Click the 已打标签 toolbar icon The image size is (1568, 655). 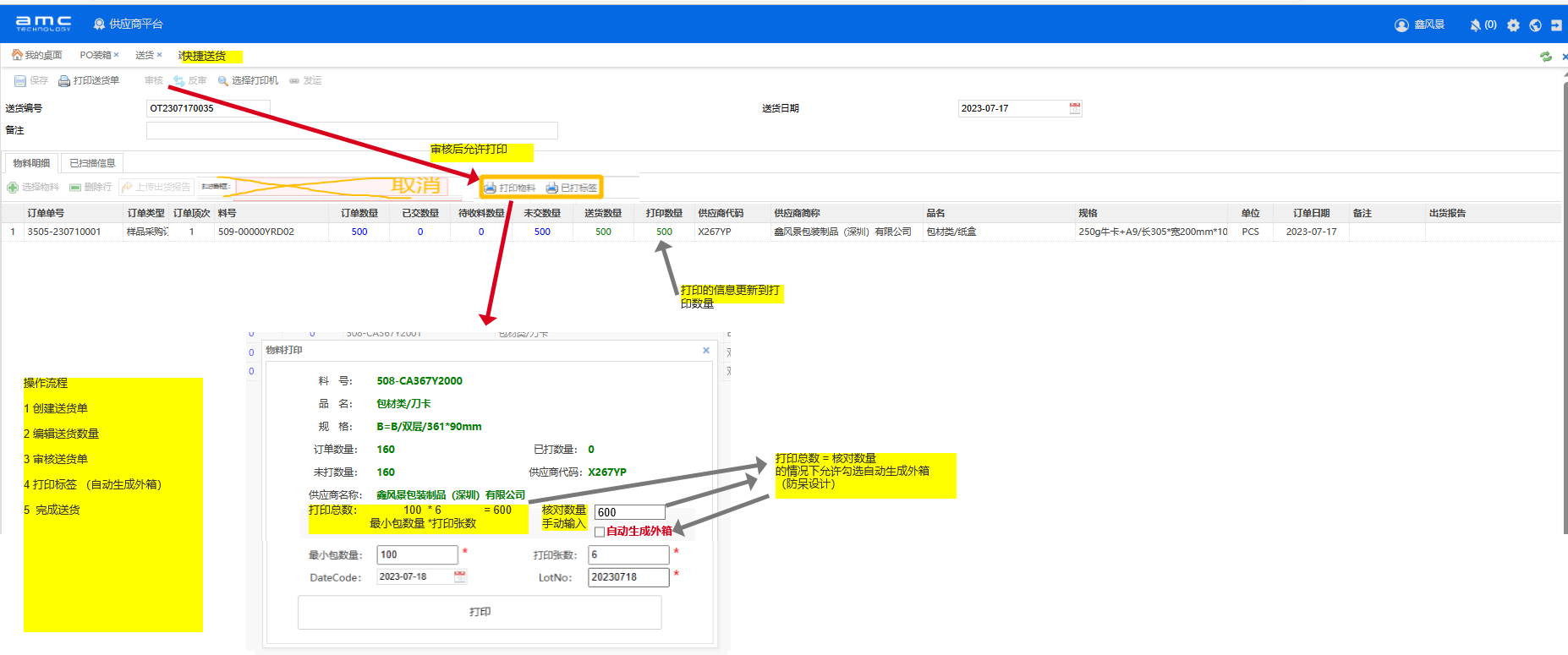(552, 188)
